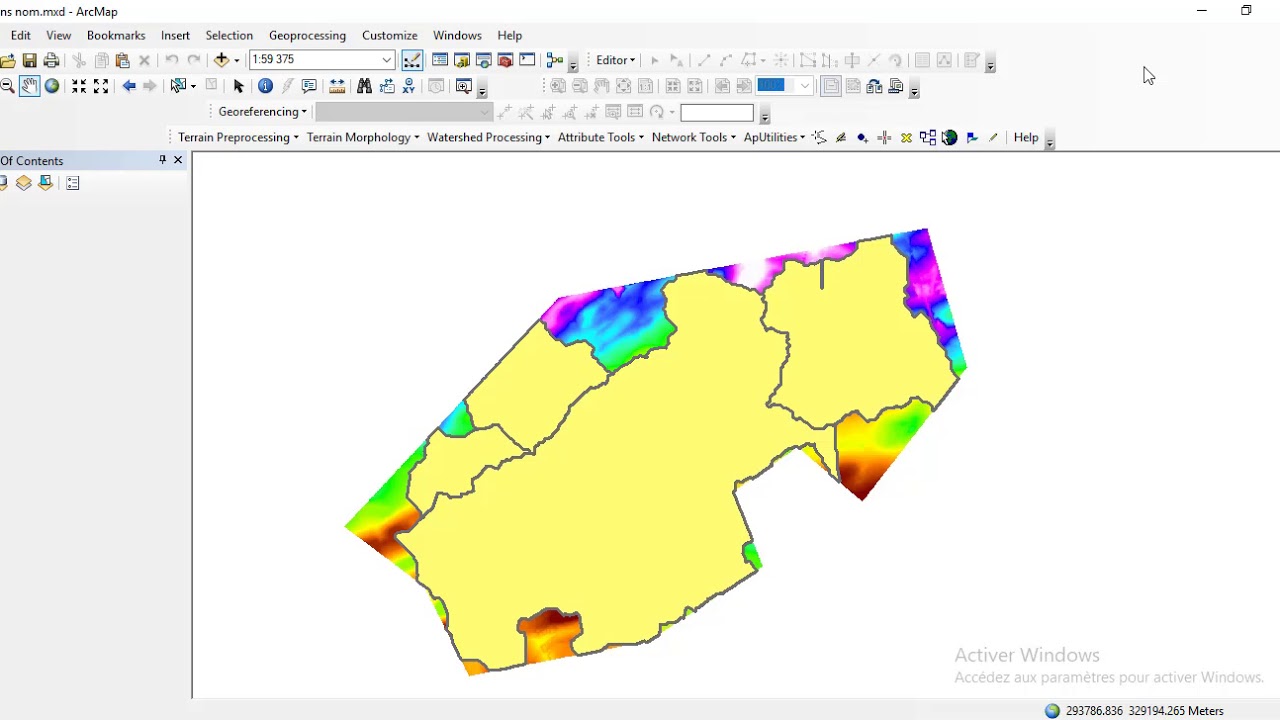
Task: Click the Arc Hydro globe icon
Action: [949, 137]
